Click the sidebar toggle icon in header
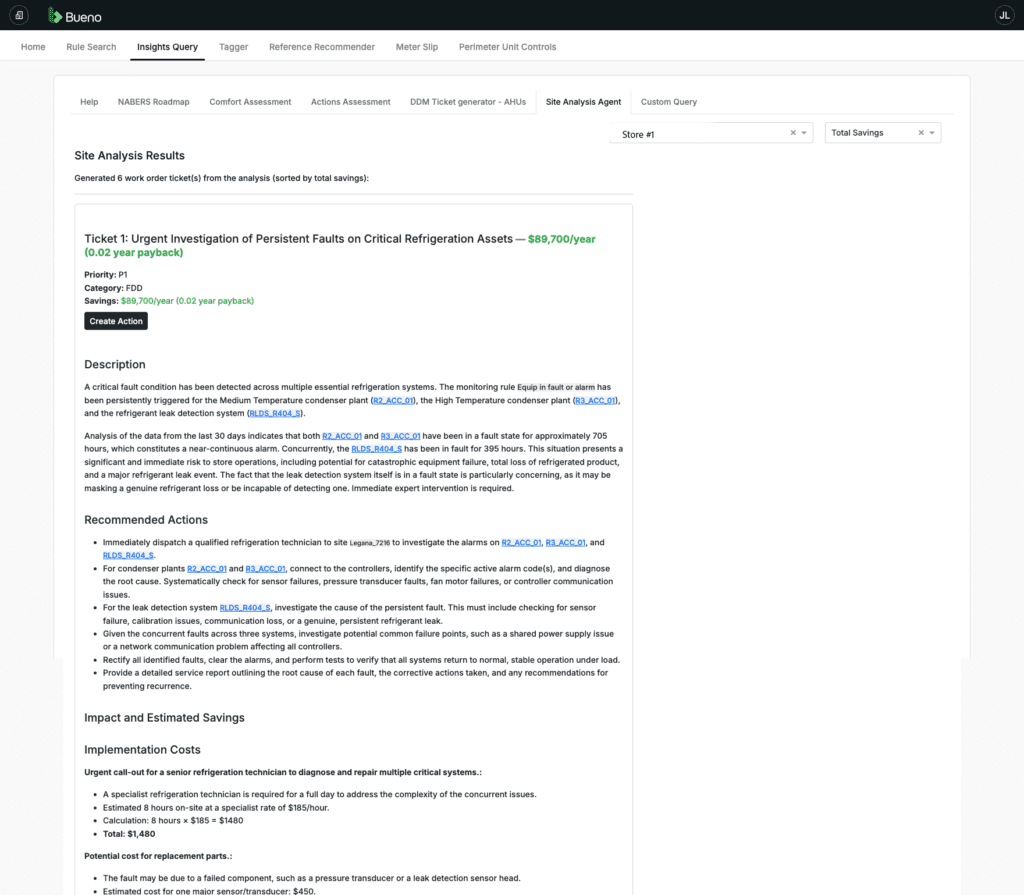Screen dimensions: 1024x895 (19, 15)
